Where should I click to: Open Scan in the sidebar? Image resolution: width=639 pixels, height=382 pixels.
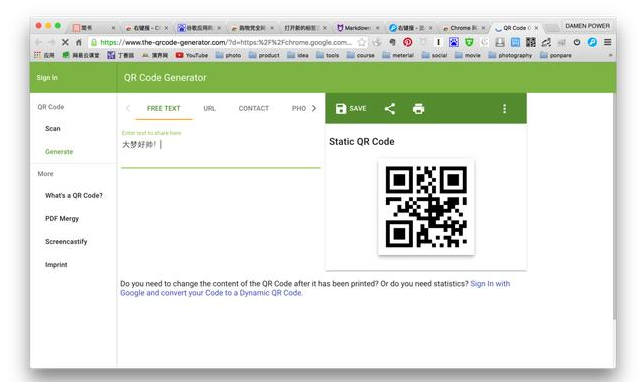point(53,128)
